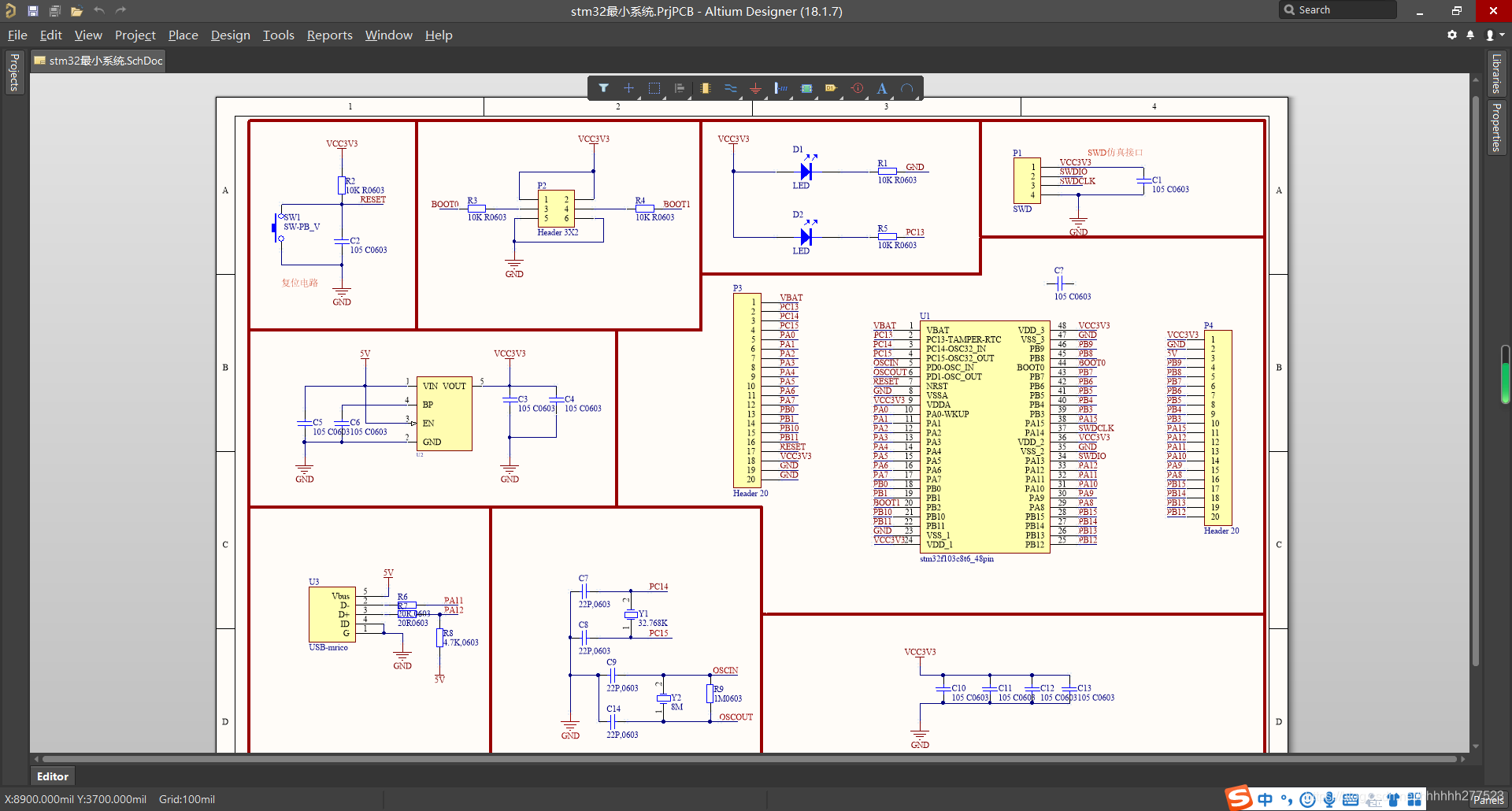
Task: Select the P3 Header 20 component
Action: [x=746, y=390]
